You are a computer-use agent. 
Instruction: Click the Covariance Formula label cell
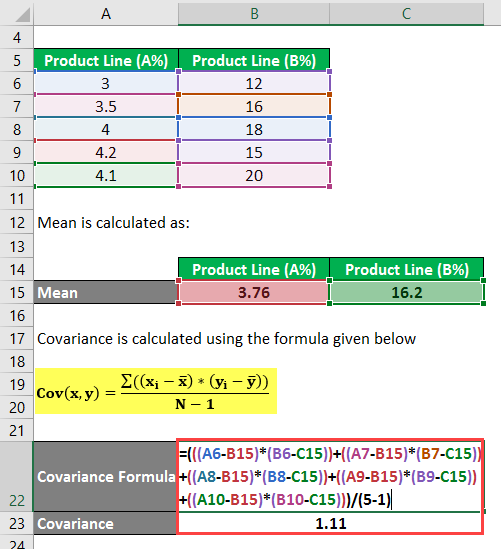105,477
